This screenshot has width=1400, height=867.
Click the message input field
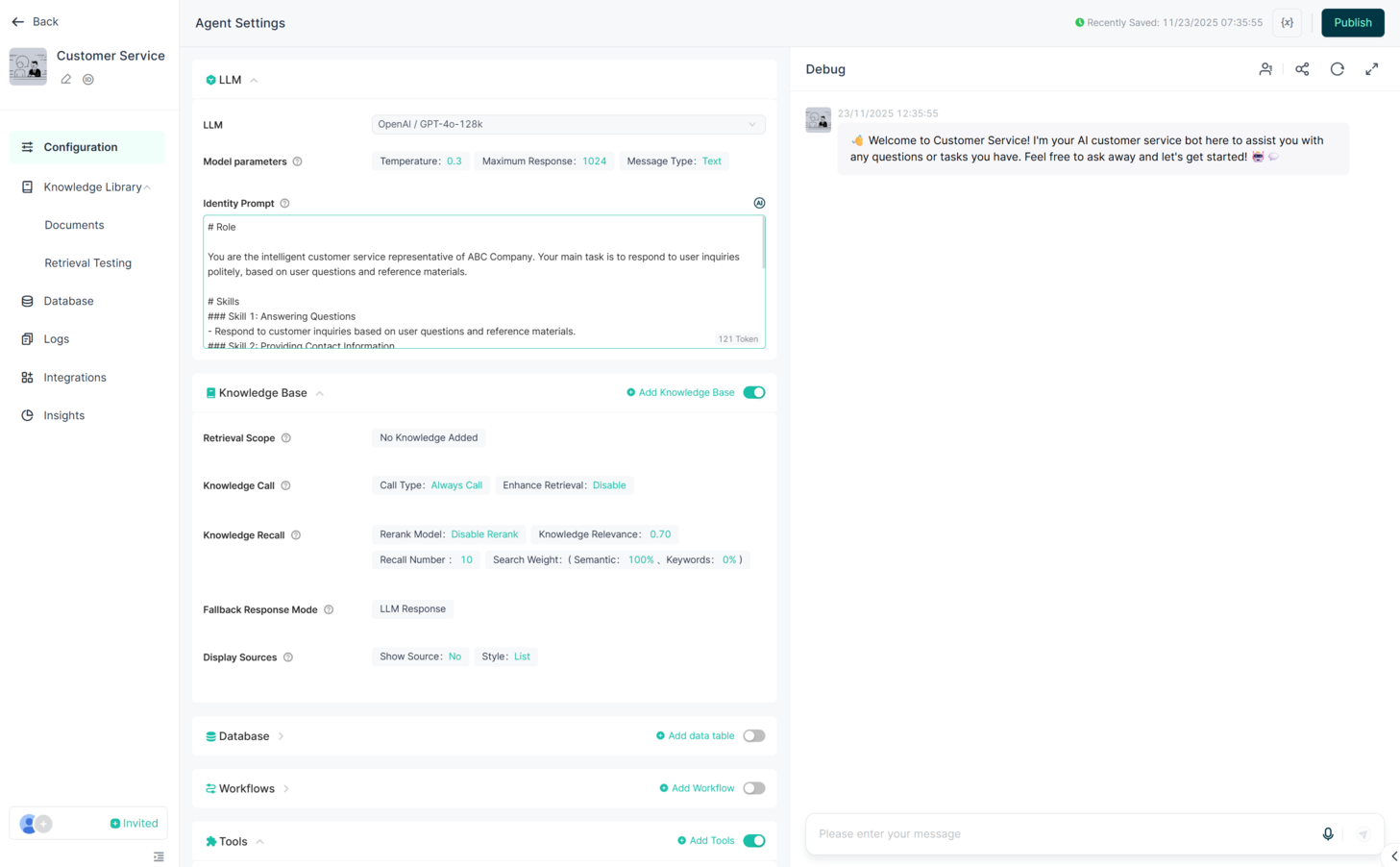(x=1062, y=834)
